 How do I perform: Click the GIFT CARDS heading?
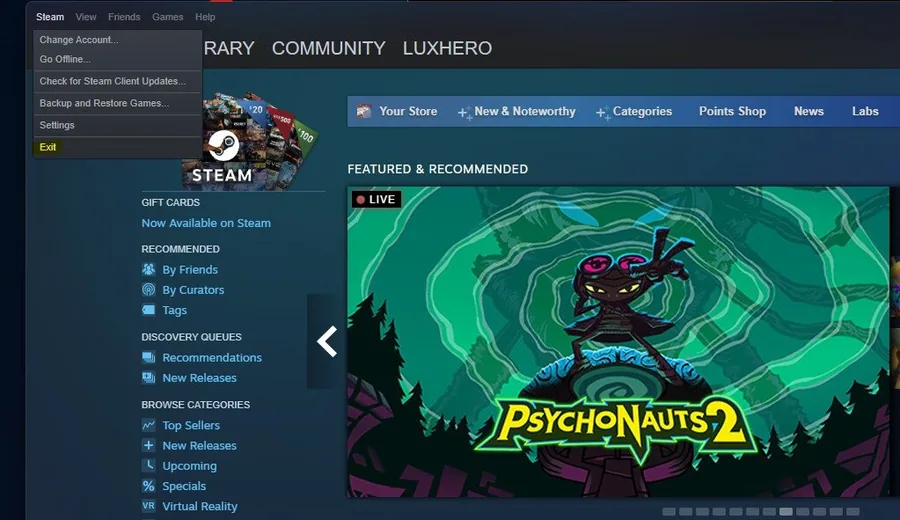point(170,202)
